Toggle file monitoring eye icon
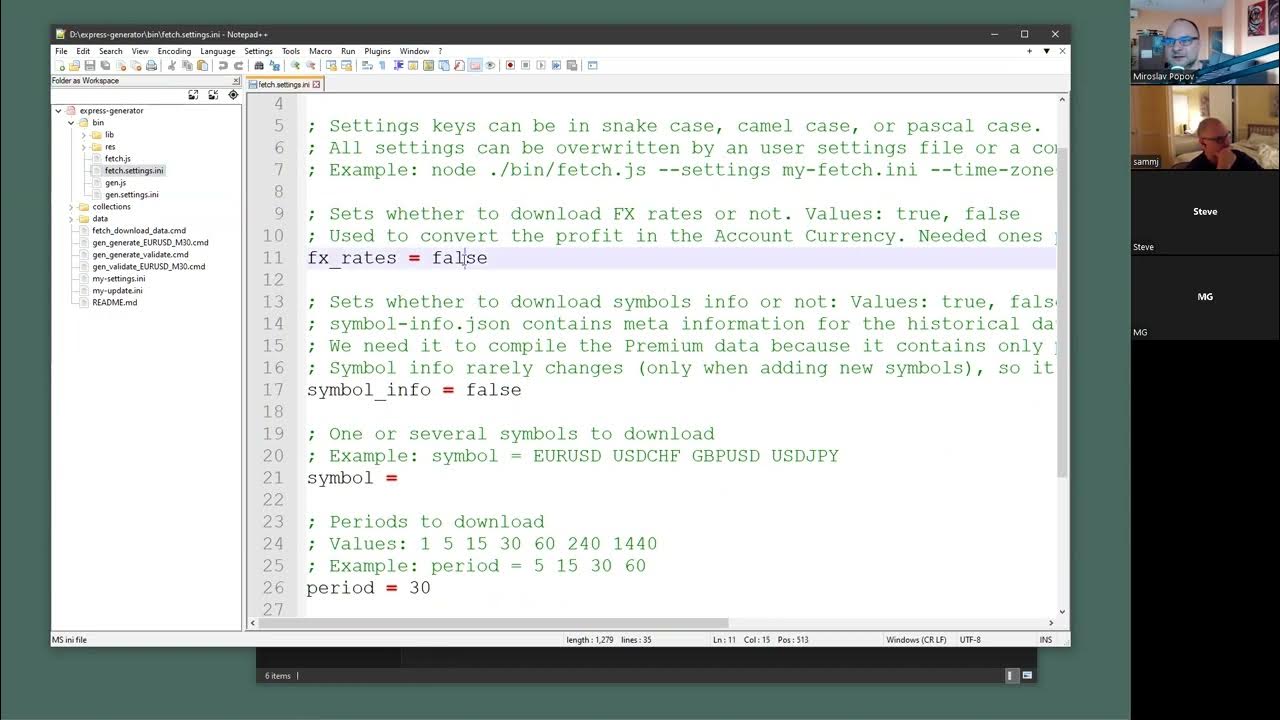The image size is (1280, 720). 490,66
